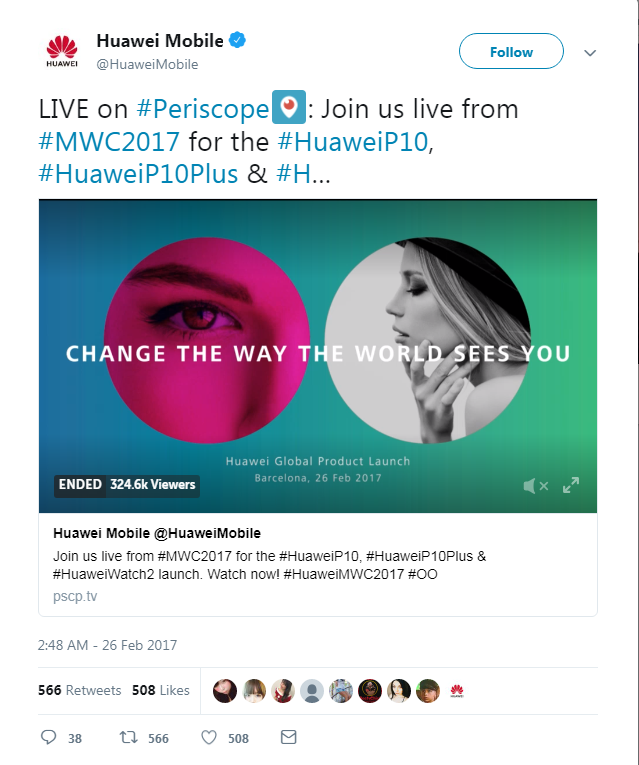Click the blue verified badge
The width and height of the screenshot is (639, 765).
(238, 40)
